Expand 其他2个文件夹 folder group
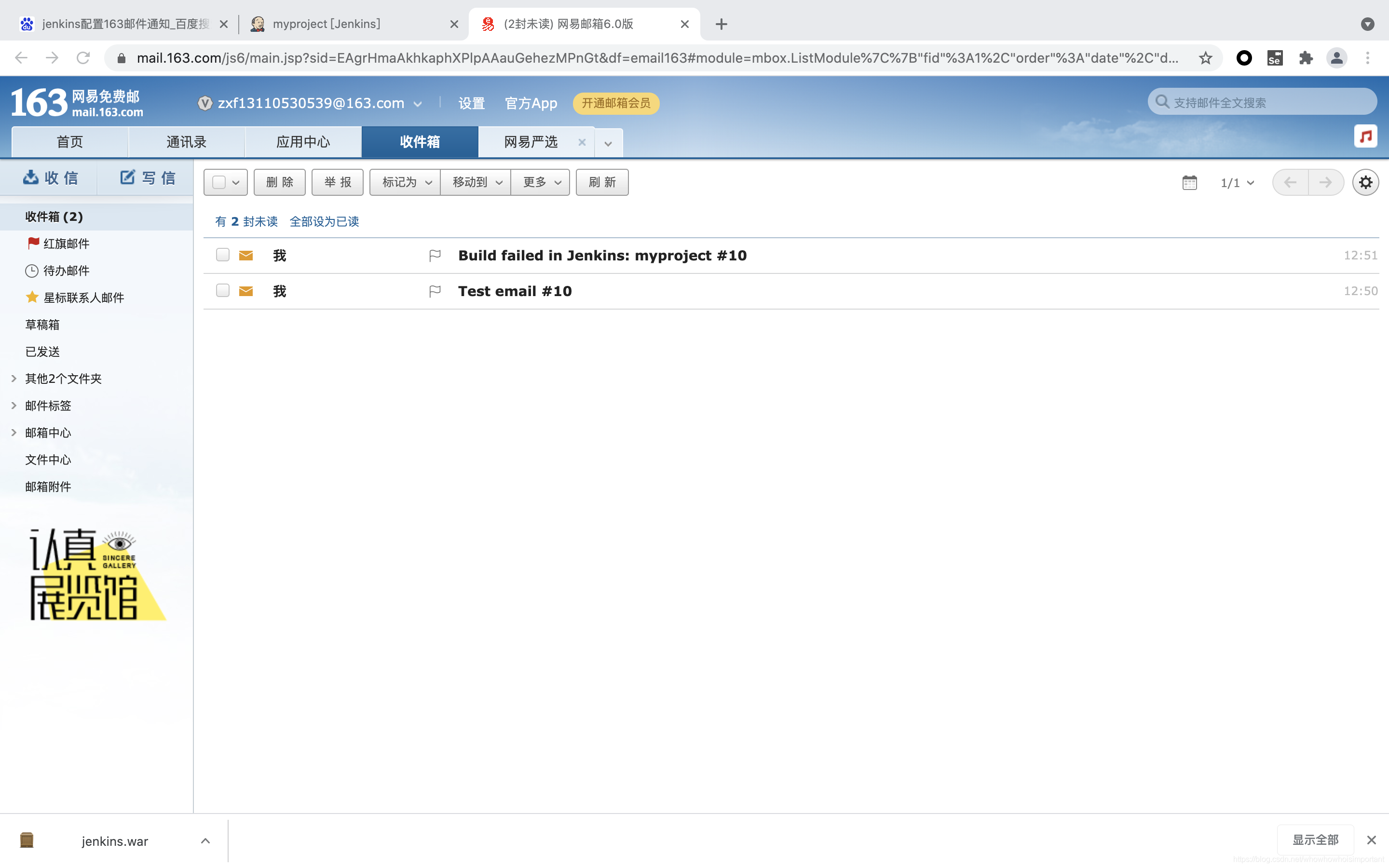 pyautogui.click(x=14, y=379)
